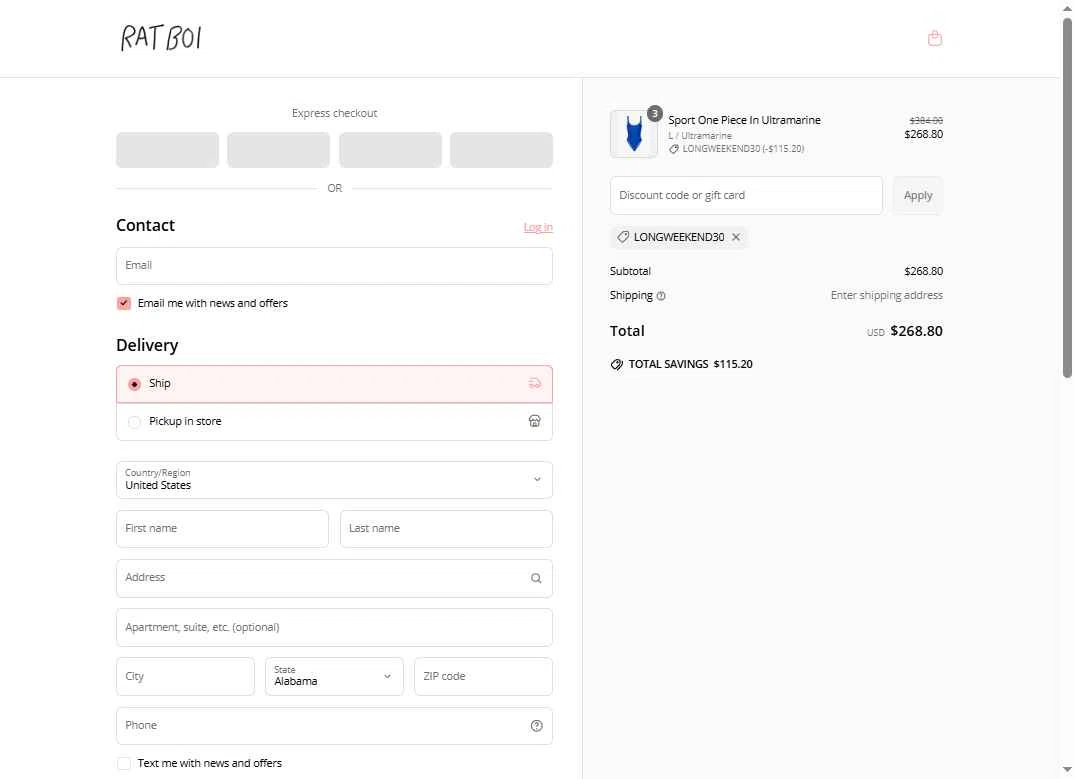Click the Apply discount button
The width and height of the screenshot is (1075, 779).
918,195
